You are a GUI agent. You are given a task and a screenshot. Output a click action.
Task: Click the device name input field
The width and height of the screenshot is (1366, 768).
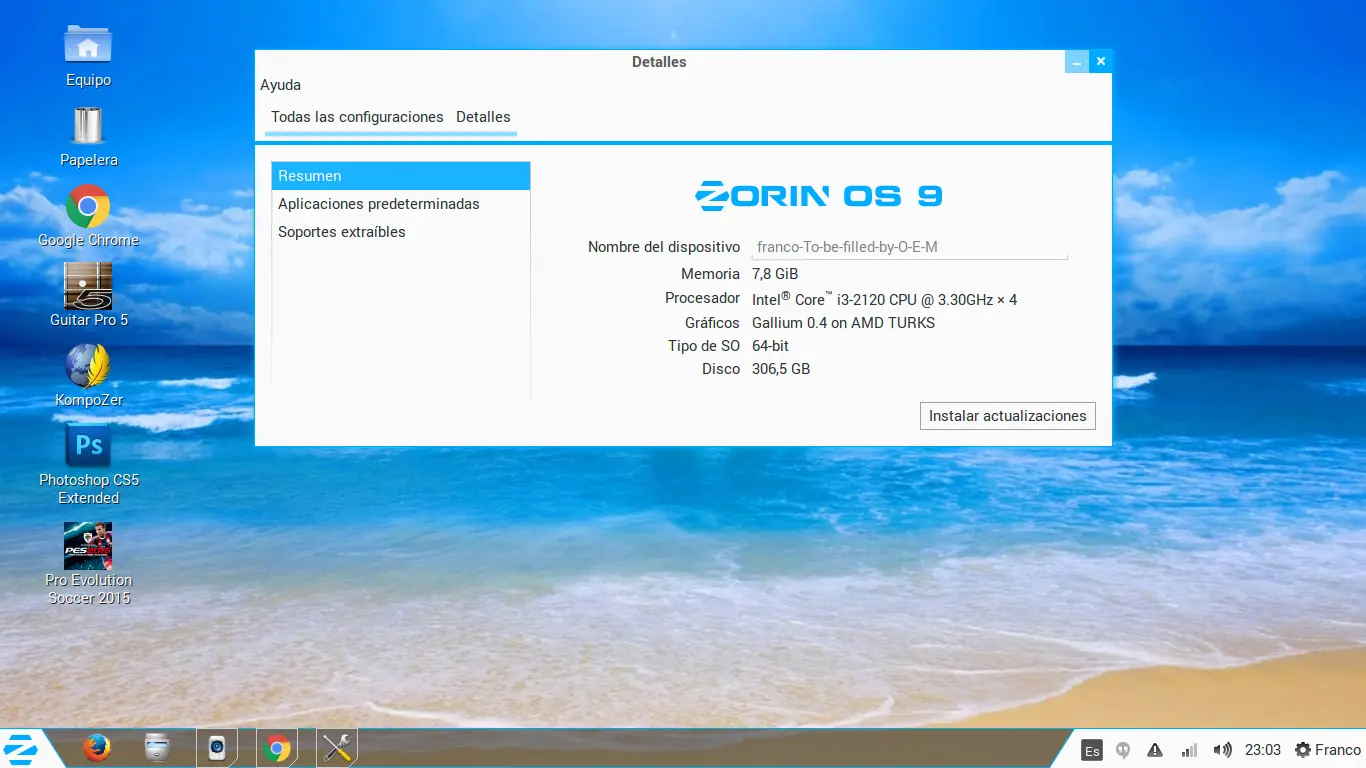point(910,247)
